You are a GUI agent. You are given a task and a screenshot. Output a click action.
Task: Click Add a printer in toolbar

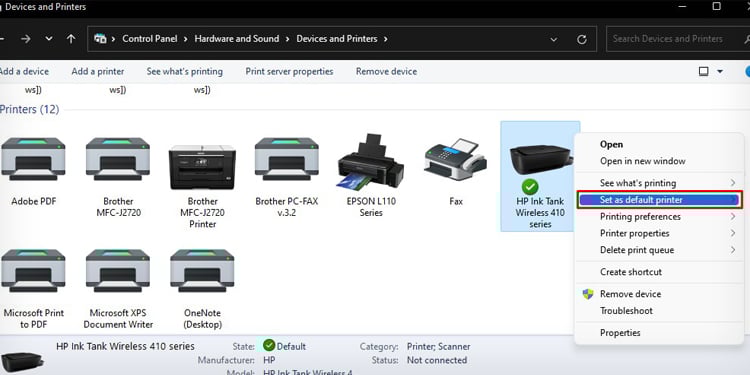click(98, 71)
